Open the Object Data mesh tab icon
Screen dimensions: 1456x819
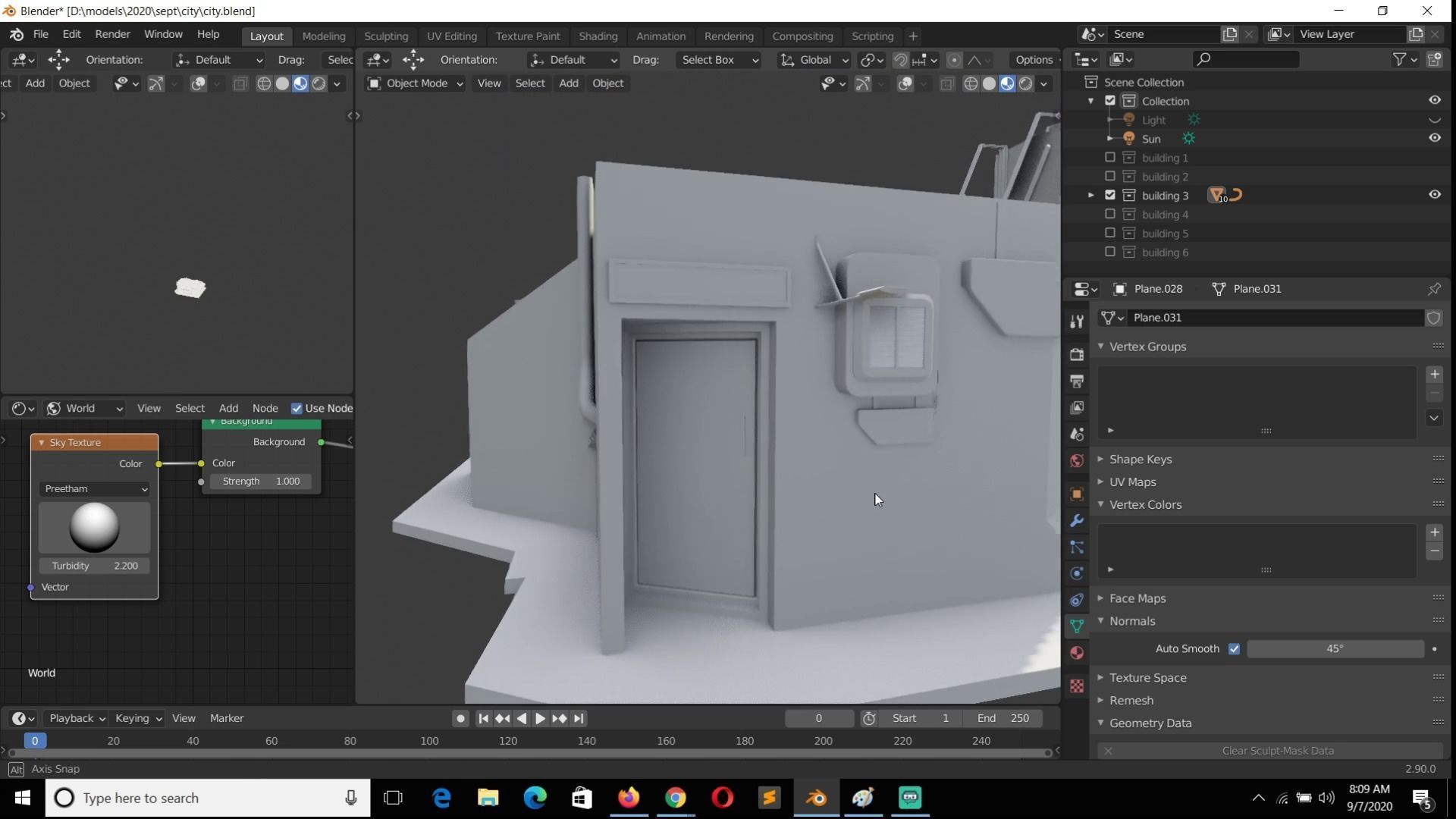pos(1077,626)
